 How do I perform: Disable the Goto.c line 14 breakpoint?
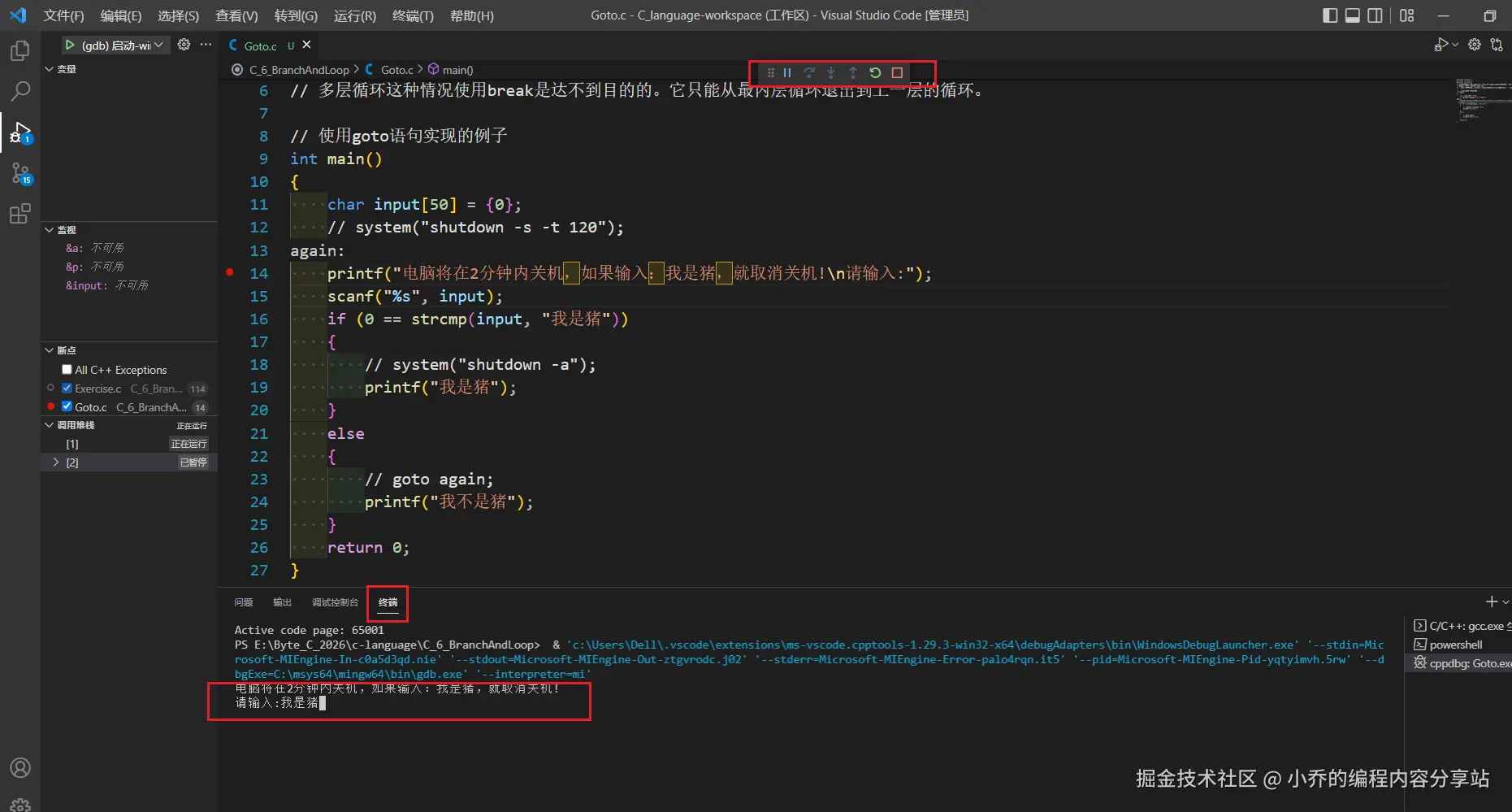click(67, 407)
